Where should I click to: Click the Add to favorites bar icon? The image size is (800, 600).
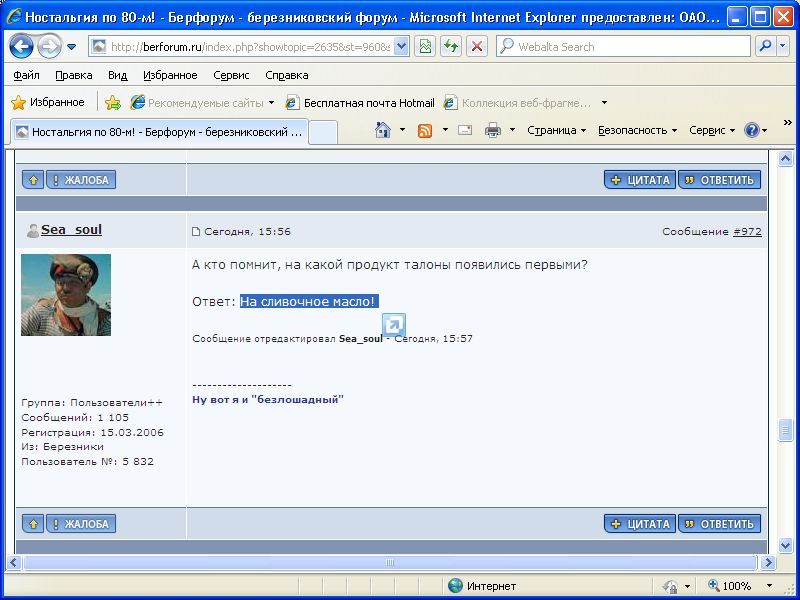tap(113, 102)
